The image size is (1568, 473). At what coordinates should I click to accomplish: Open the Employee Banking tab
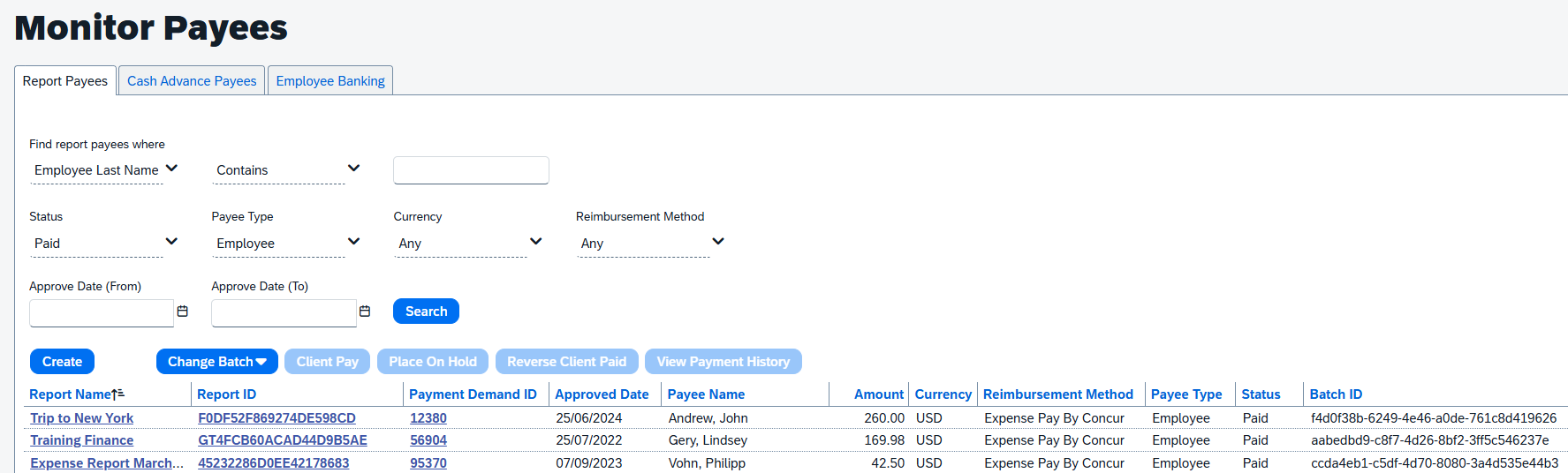pos(330,81)
